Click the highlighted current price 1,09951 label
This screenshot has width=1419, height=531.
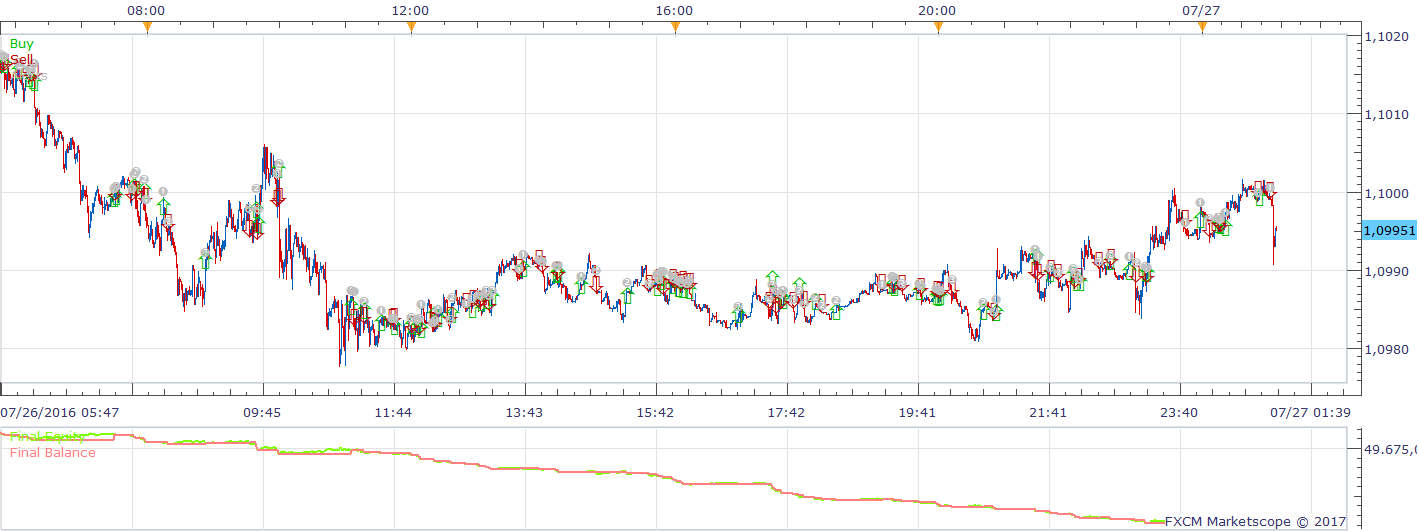(1389, 230)
